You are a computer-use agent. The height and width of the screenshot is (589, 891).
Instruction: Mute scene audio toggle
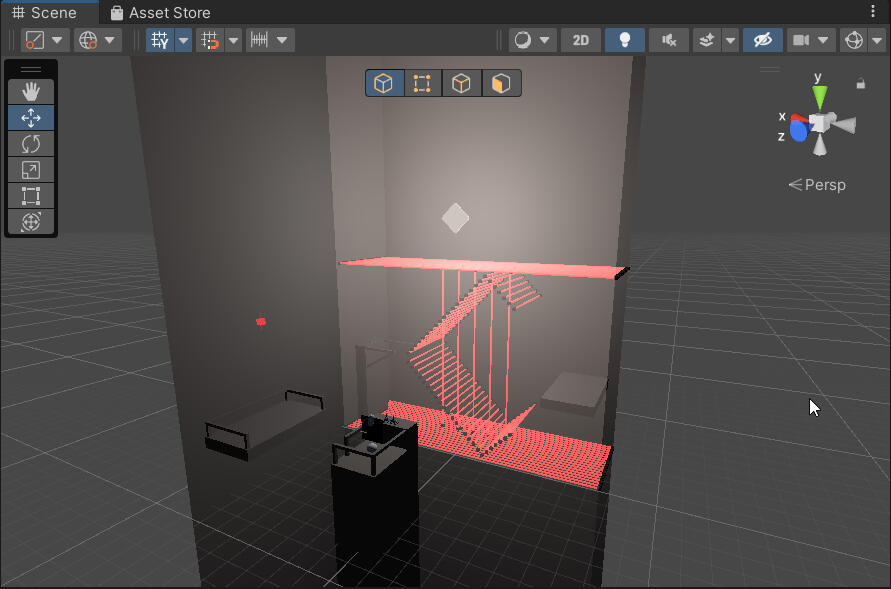(x=668, y=40)
